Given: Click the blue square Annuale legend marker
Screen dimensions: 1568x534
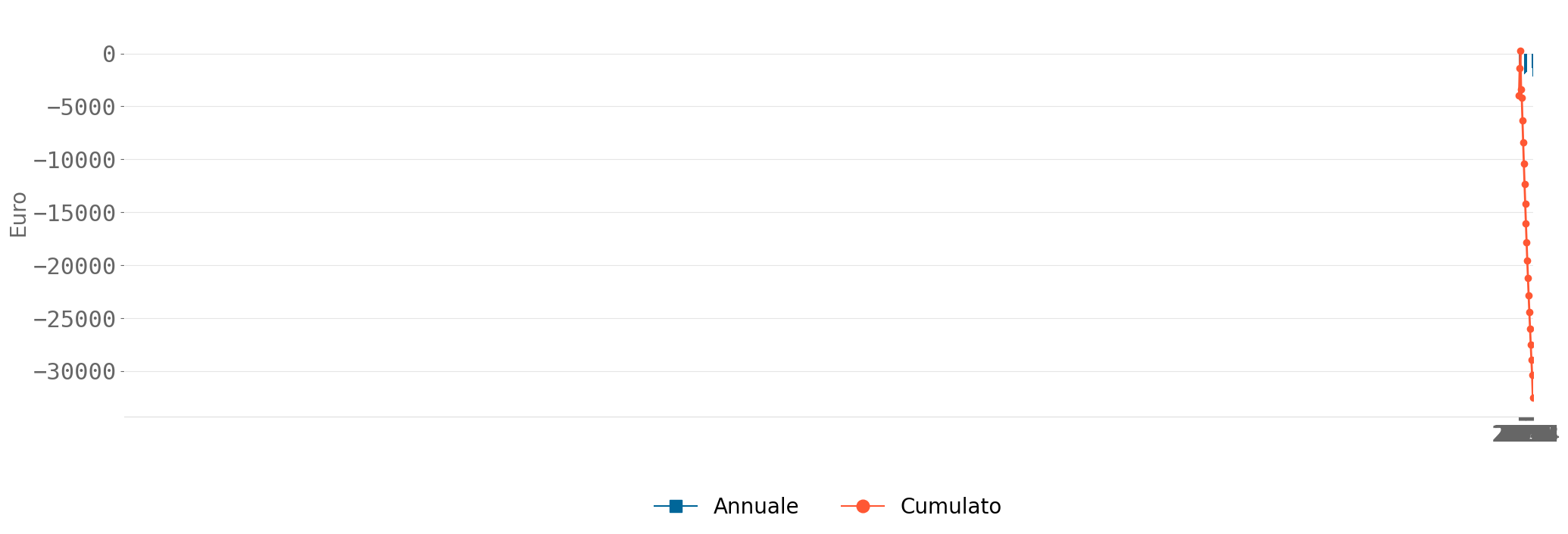Looking at the screenshot, I should pyautogui.click(x=676, y=506).
